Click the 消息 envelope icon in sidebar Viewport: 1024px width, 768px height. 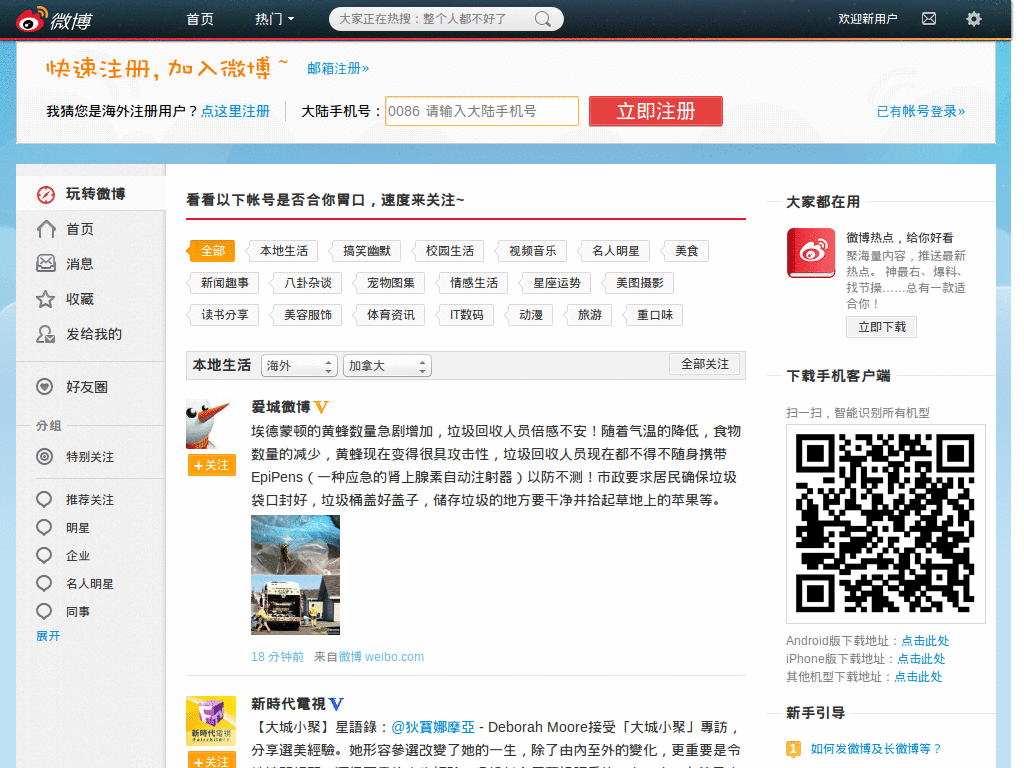(46, 264)
